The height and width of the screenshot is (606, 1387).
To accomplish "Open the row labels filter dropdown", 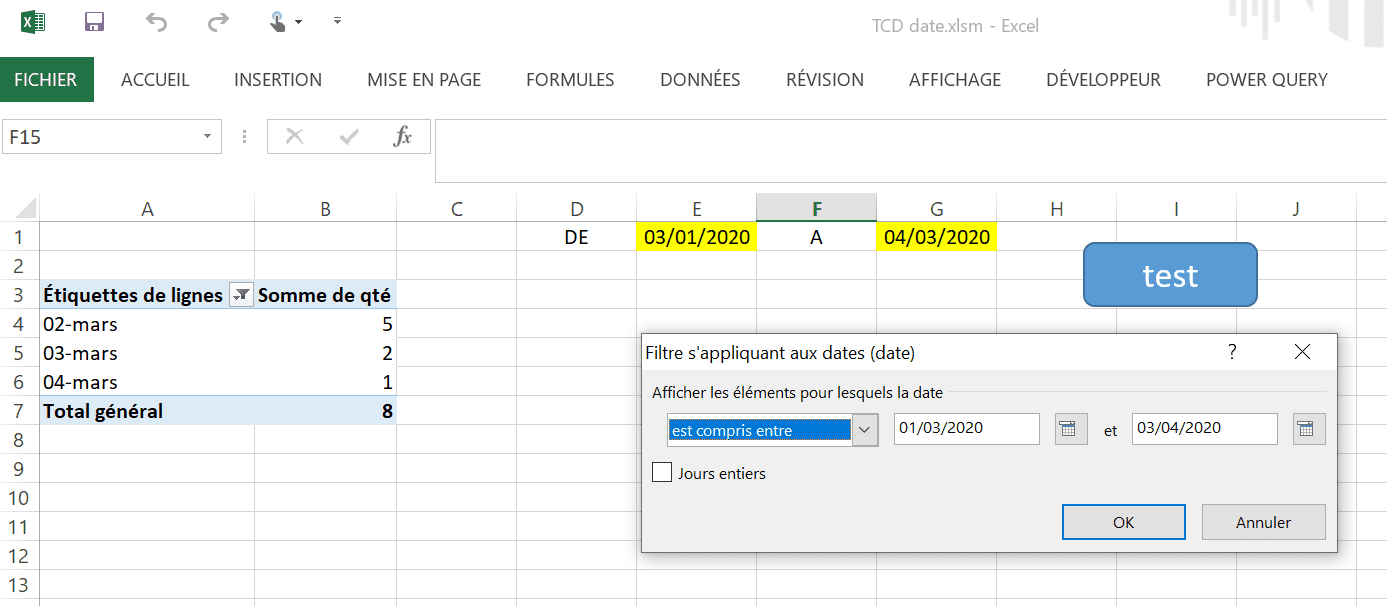I will click(241, 295).
